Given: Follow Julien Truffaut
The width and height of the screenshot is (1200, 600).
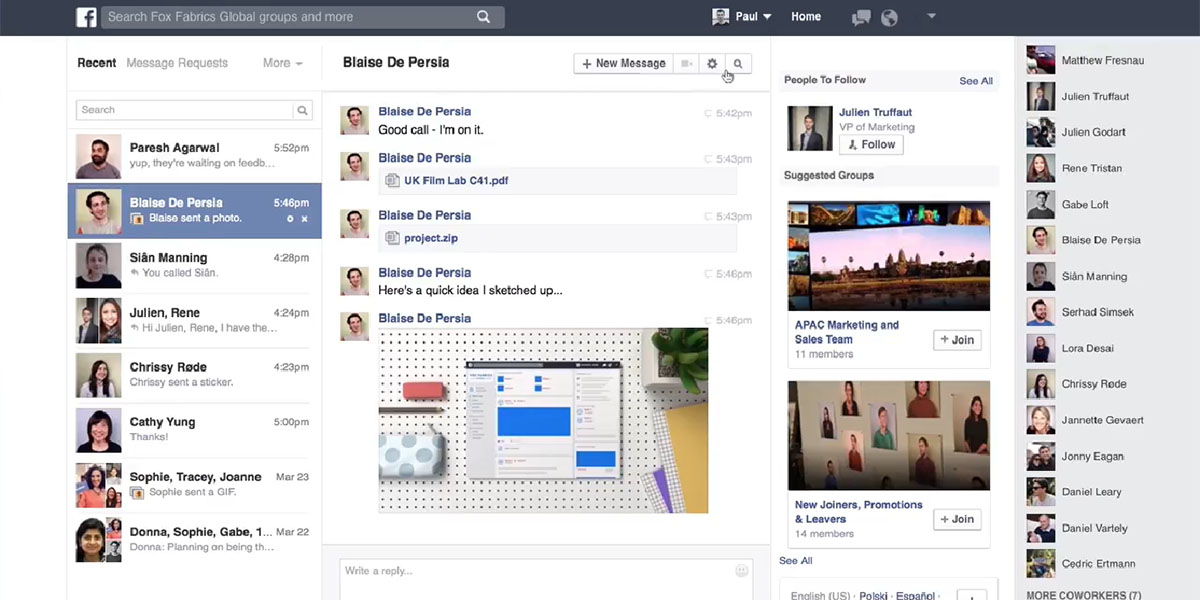Looking at the screenshot, I should click(870, 145).
